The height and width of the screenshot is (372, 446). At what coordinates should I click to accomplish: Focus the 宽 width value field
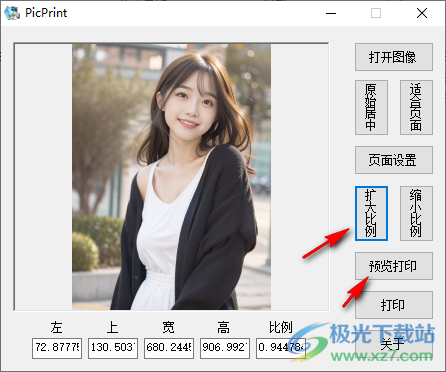[169, 348]
